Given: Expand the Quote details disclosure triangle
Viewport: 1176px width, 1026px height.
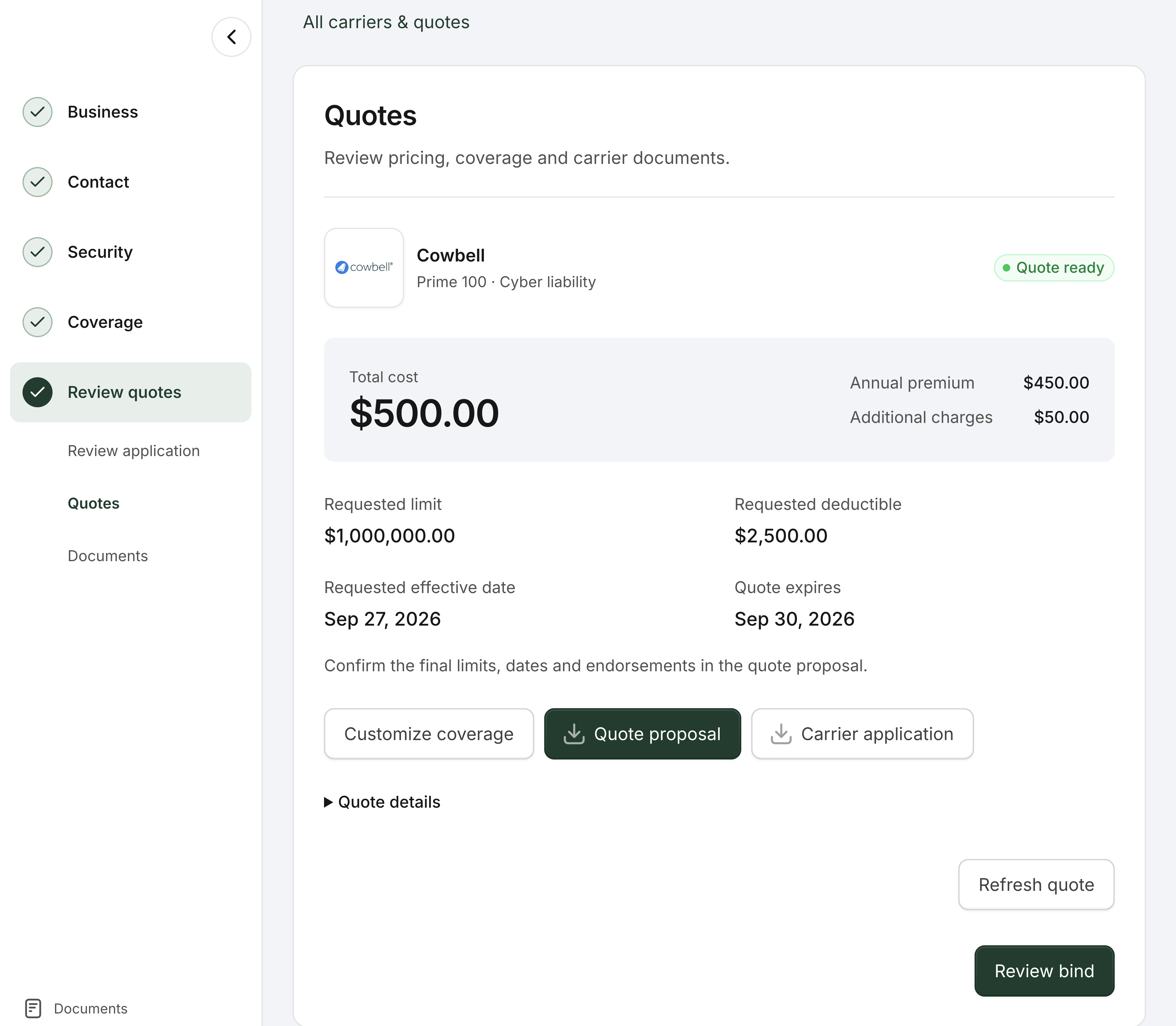Looking at the screenshot, I should pos(328,802).
